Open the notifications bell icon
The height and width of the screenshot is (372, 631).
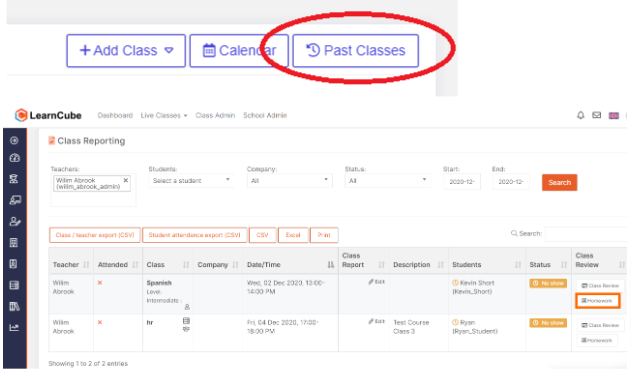pos(580,116)
